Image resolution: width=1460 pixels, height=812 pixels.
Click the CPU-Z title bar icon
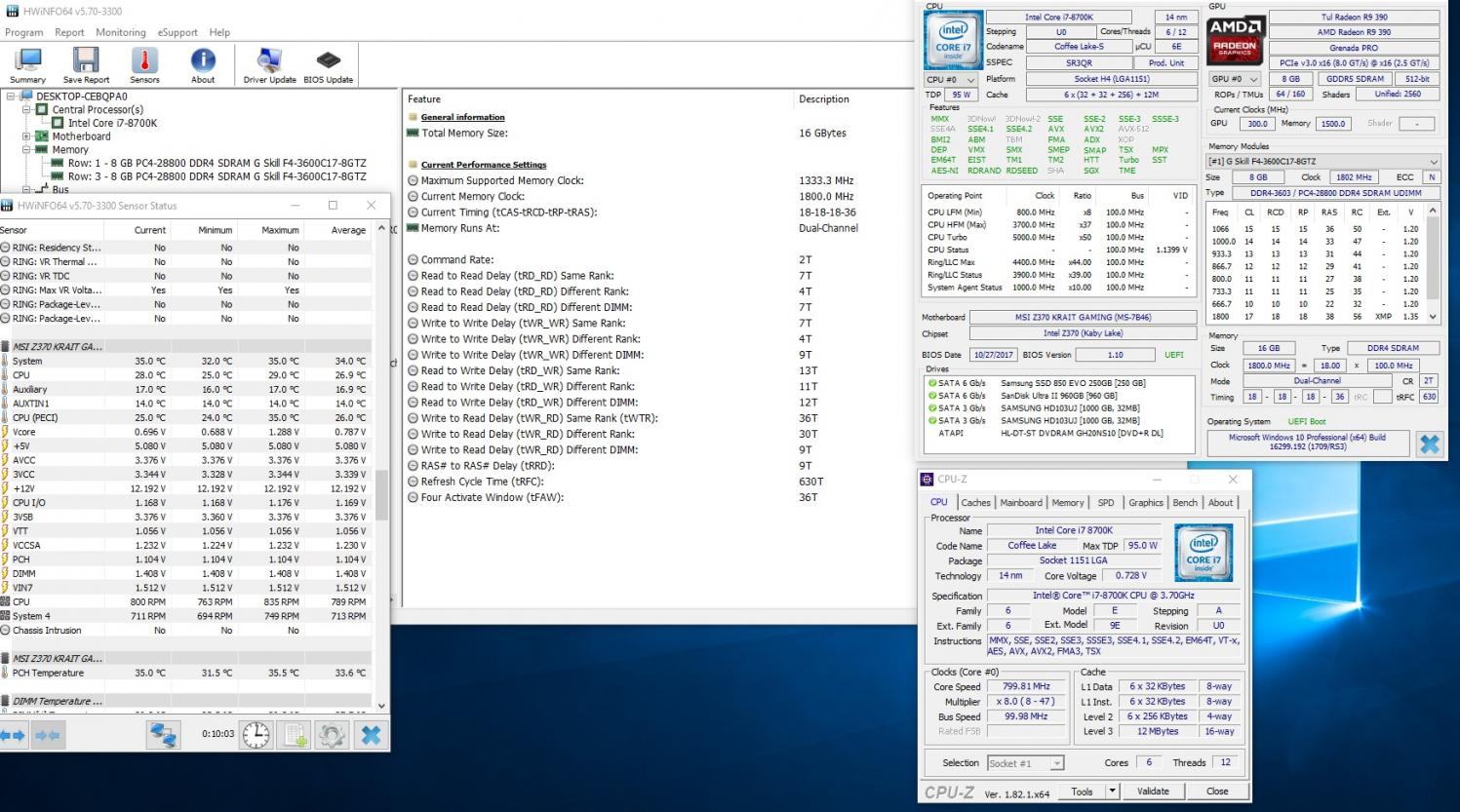point(927,480)
